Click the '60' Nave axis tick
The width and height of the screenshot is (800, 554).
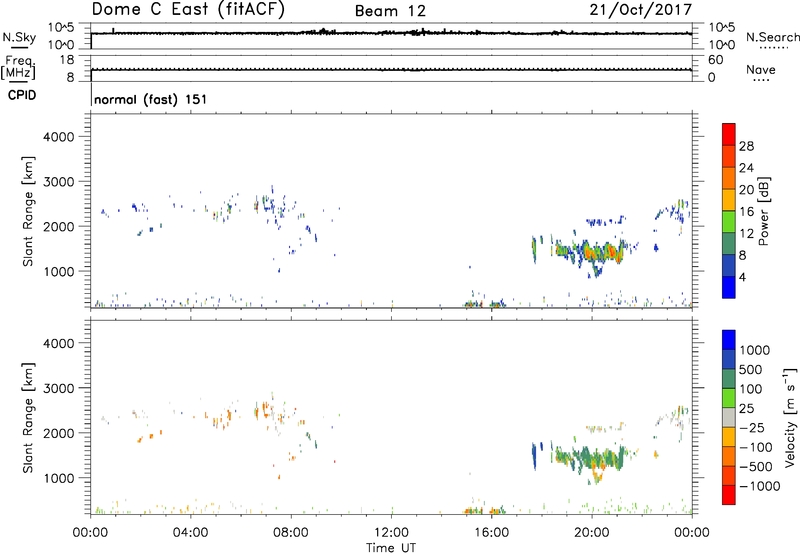click(715, 60)
